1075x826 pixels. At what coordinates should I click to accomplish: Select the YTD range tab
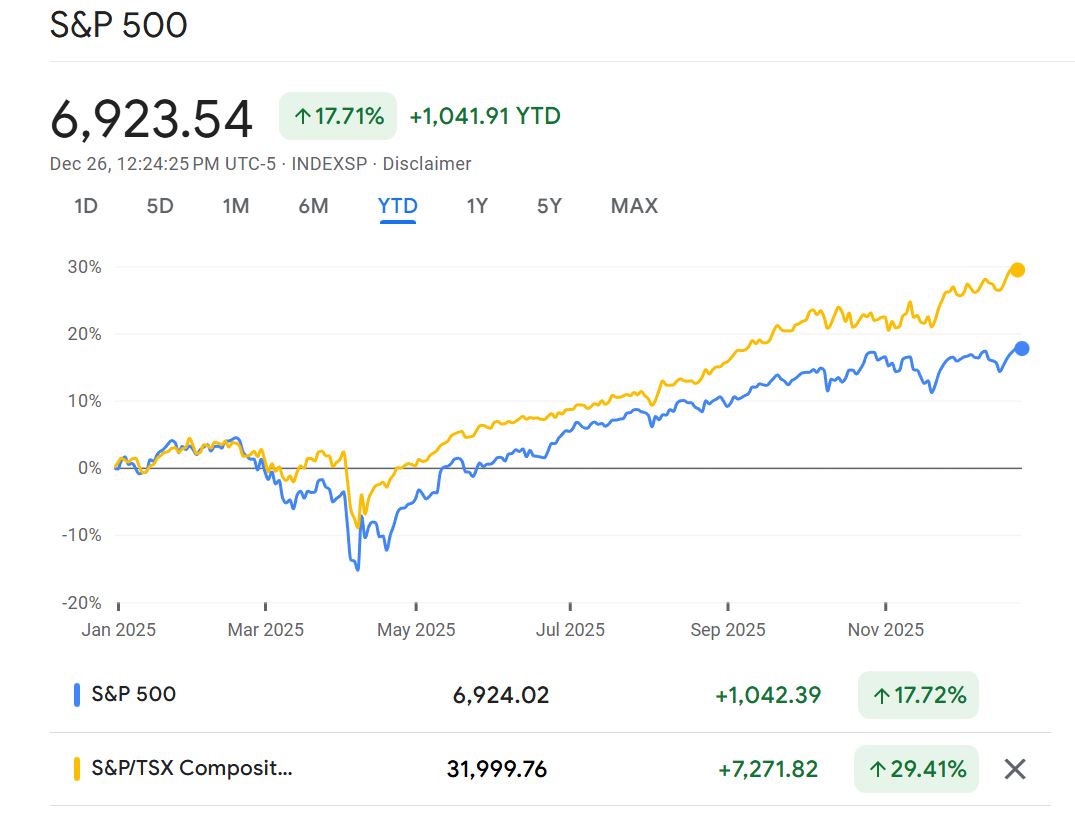pos(397,206)
